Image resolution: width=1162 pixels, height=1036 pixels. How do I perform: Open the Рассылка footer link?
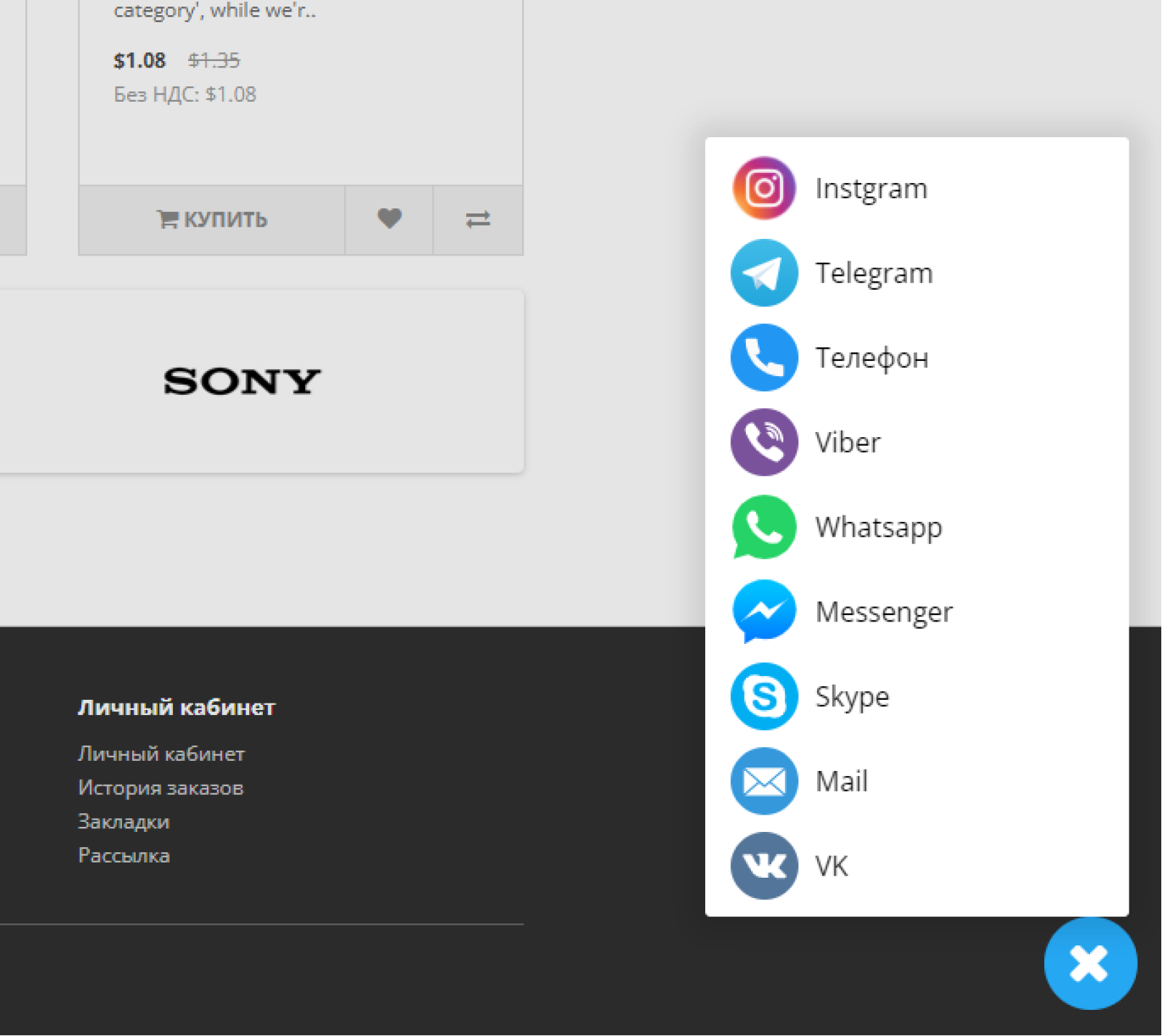tap(123, 856)
